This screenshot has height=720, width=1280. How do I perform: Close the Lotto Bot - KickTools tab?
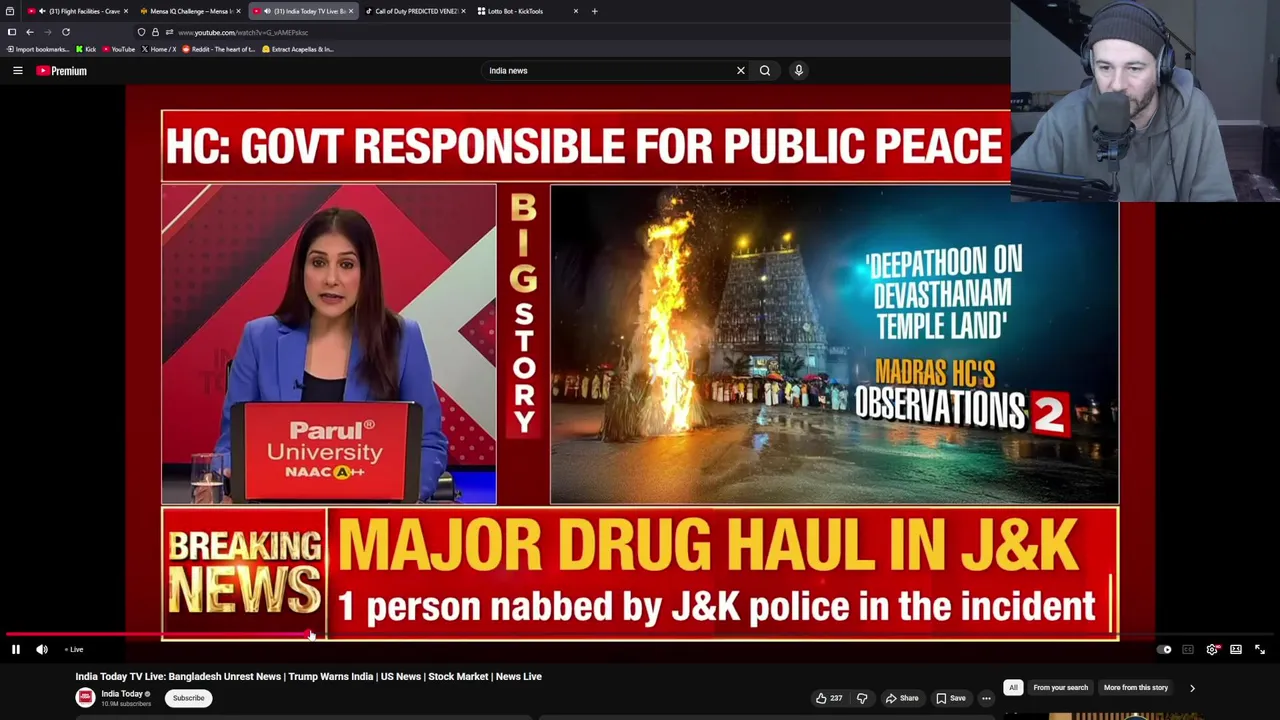point(575,11)
